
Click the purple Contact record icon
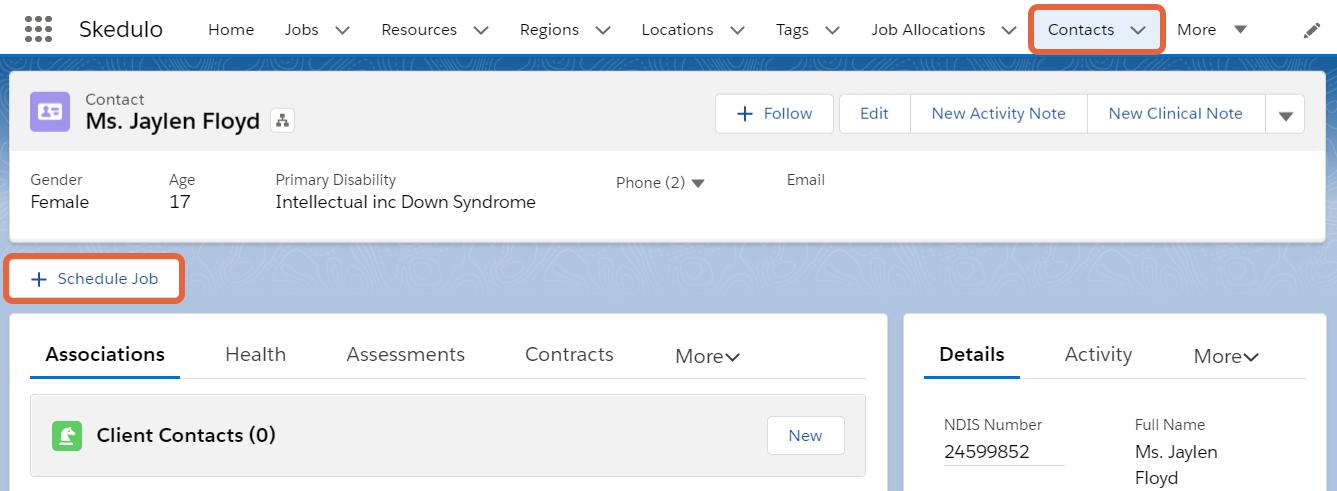[x=49, y=112]
